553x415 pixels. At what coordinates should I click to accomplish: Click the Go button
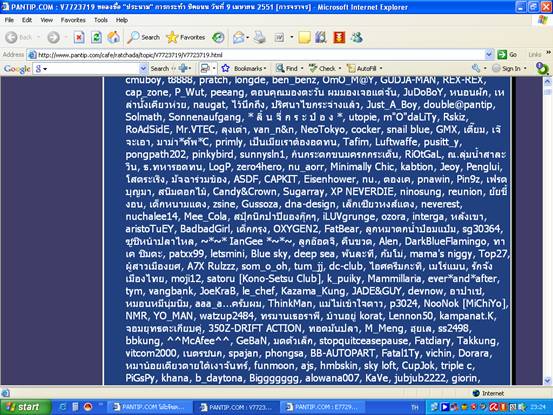click(x=507, y=54)
